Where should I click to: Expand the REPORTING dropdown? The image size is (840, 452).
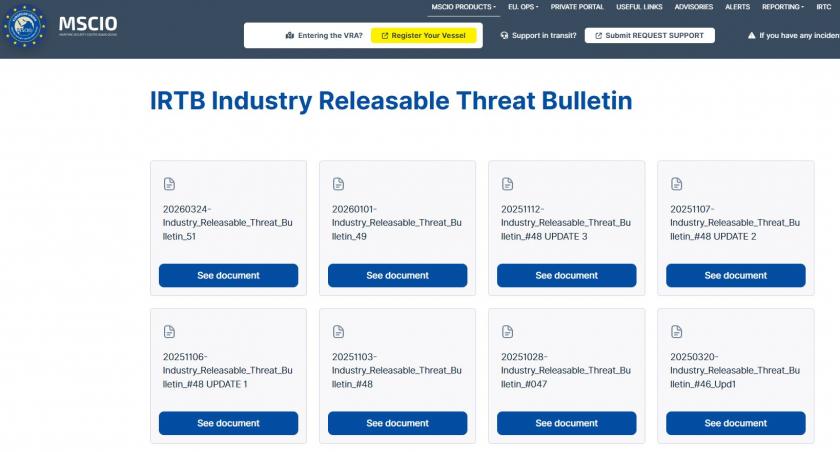783,7
